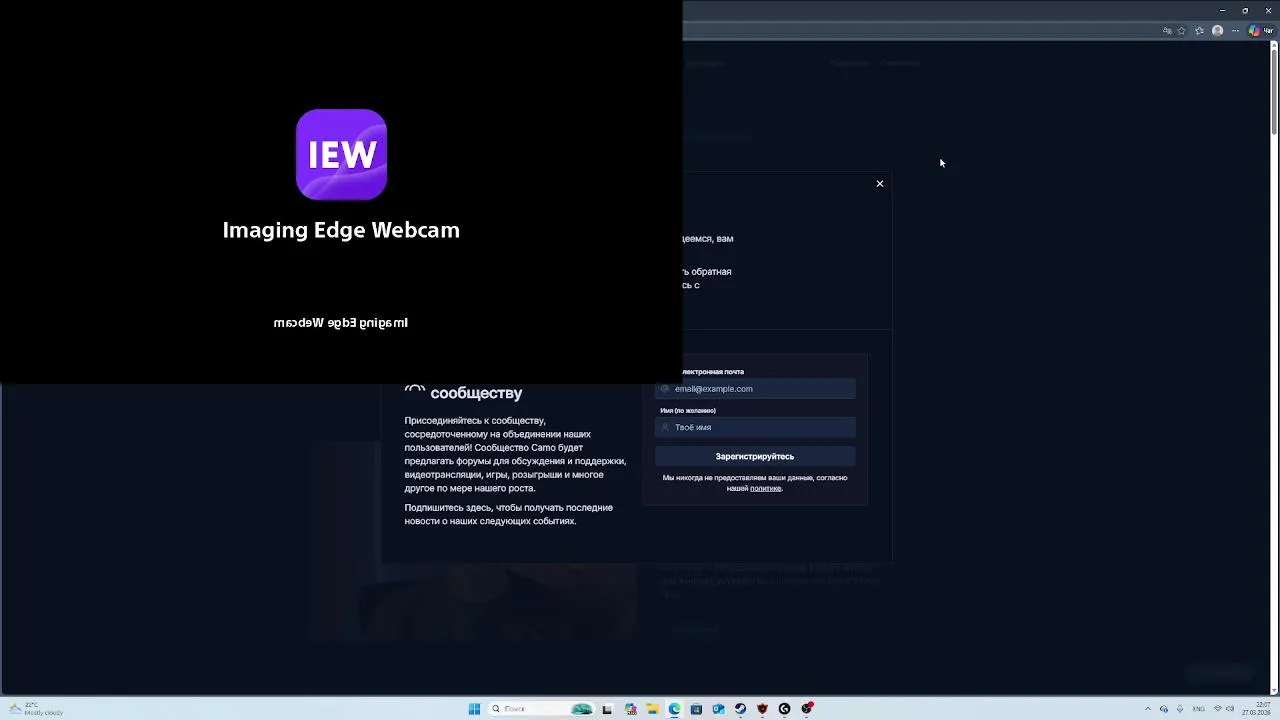Add page to favorites with star icon
Viewport: 1280px width, 720px height.
[x=1181, y=31]
